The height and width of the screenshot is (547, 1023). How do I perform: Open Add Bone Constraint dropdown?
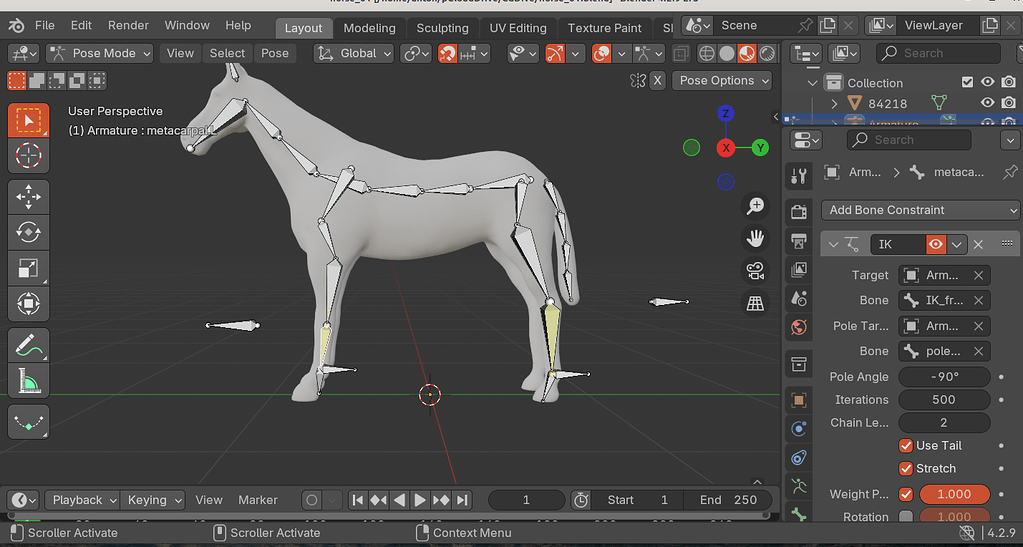pyautogui.click(x=920, y=210)
